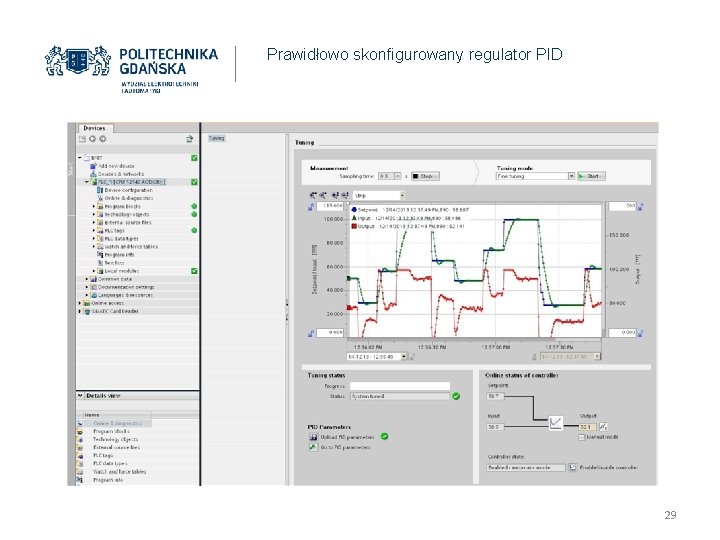Open the Strip chart mode dropdown
Image resolution: width=720 pixels, height=540 pixels.
coord(402,196)
